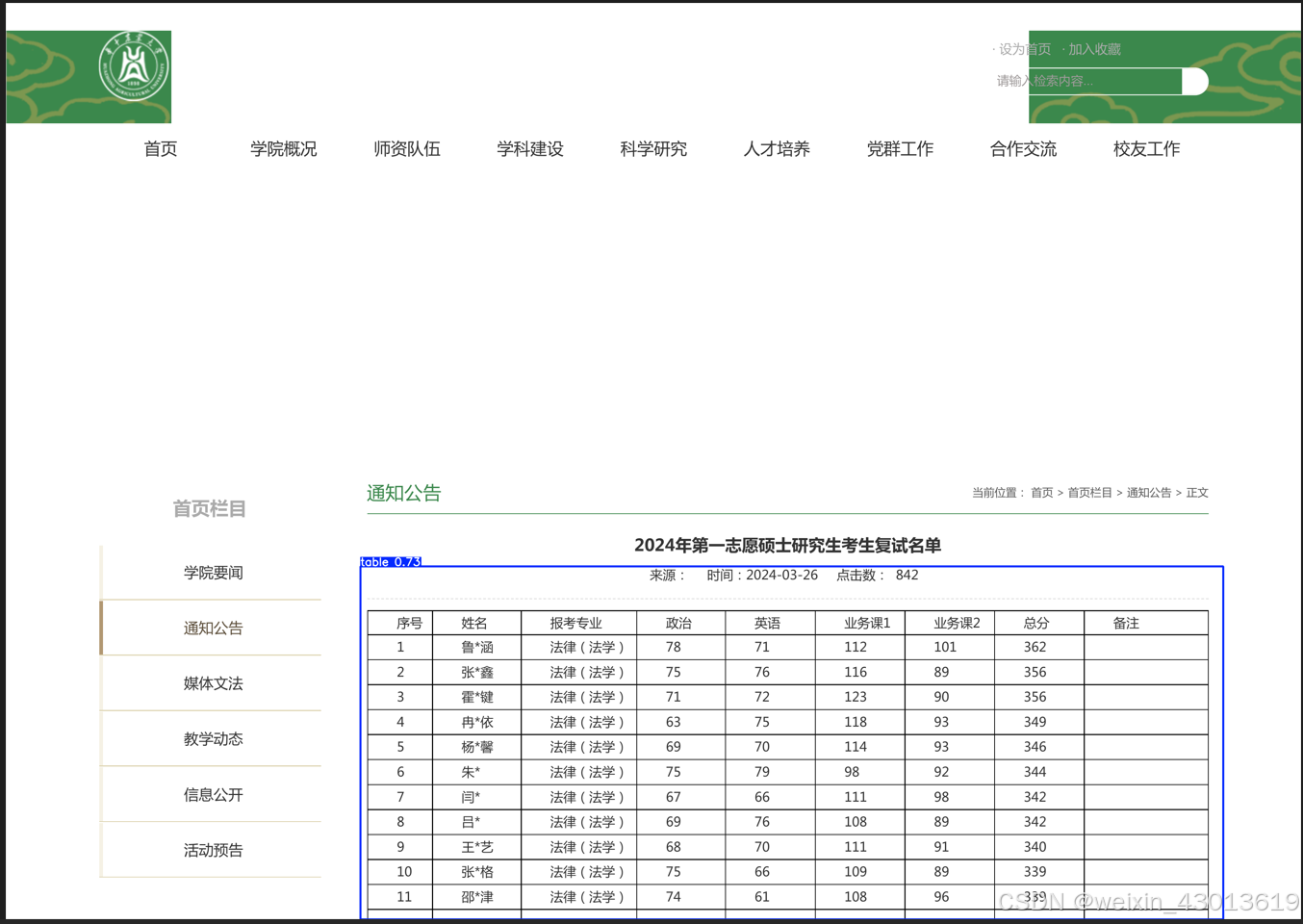Viewport: 1303px width, 924px height.
Task: Select 活动预告 in the sidebar
Action: click(213, 851)
